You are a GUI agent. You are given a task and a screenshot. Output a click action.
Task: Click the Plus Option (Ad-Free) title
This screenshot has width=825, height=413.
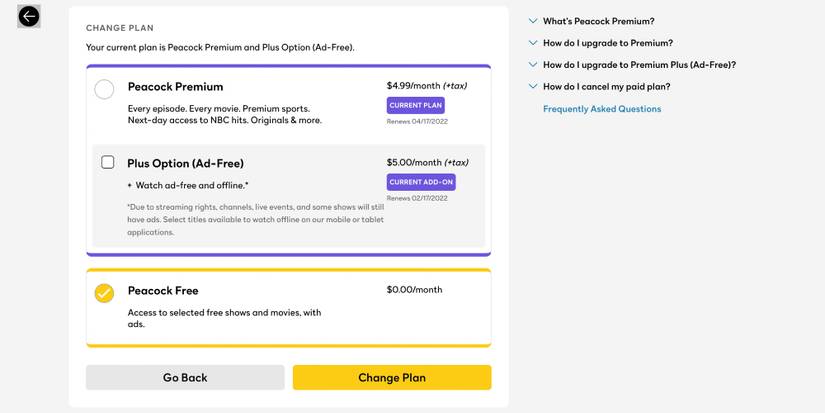coord(185,163)
